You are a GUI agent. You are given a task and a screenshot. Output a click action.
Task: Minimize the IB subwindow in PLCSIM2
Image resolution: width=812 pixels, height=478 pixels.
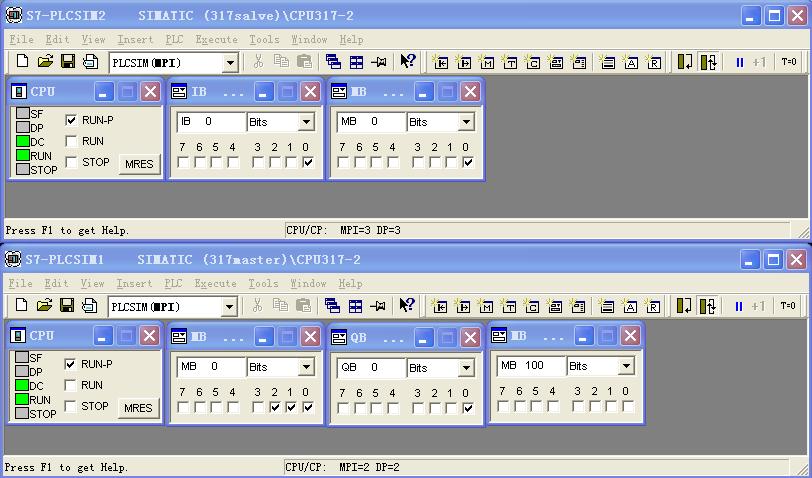(263, 92)
